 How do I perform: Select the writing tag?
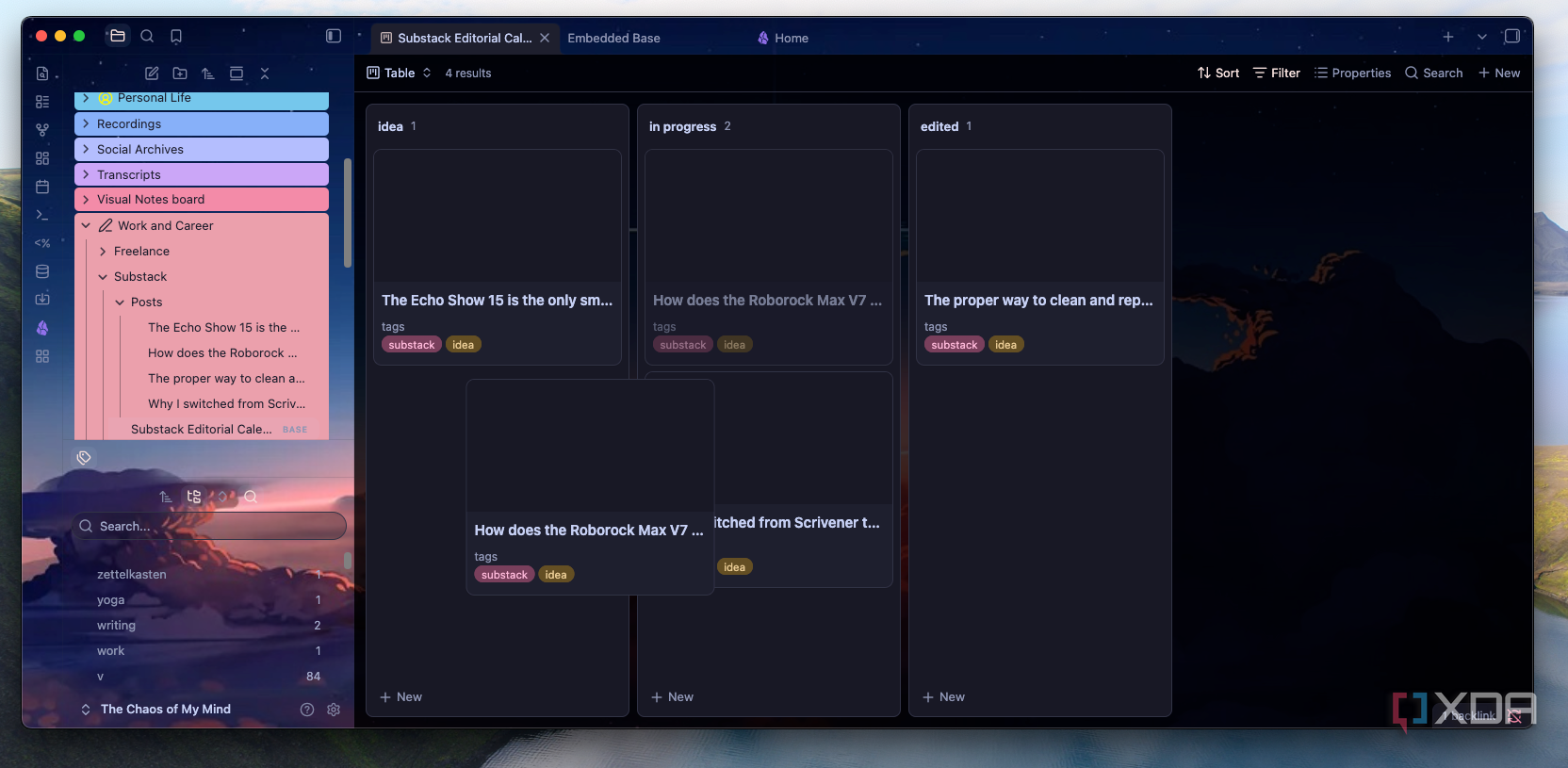pos(116,626)
